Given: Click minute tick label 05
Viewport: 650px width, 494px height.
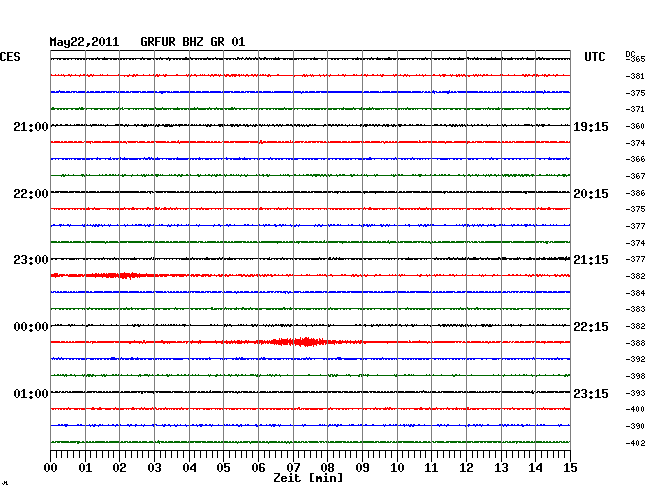Looking at the screenshot, I should [x=223, y=468].
